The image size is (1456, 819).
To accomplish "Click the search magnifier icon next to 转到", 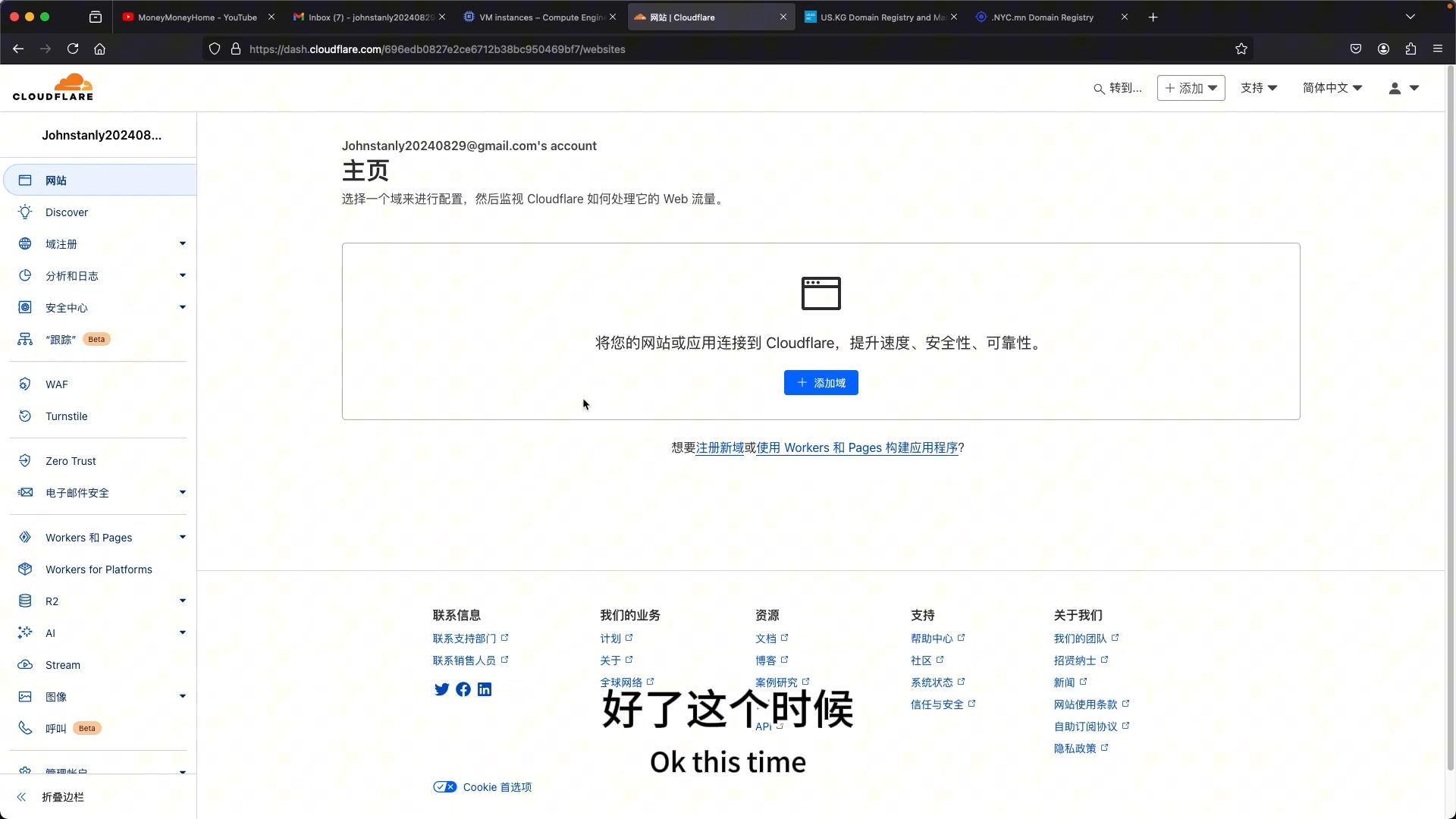I will click(x=1099, y=89).
